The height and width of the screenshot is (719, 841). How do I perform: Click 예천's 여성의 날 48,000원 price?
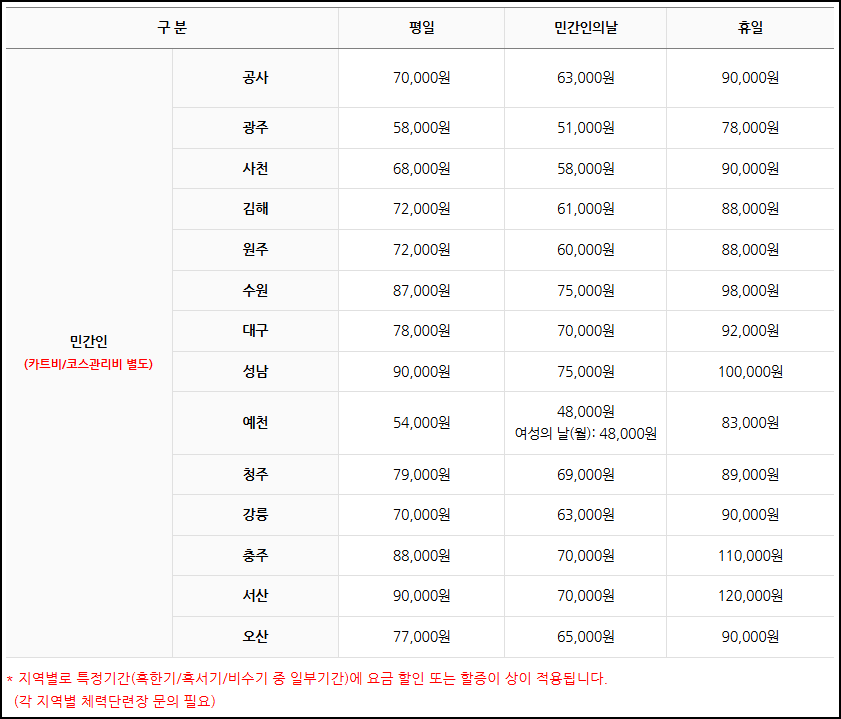tap(585, 432)
